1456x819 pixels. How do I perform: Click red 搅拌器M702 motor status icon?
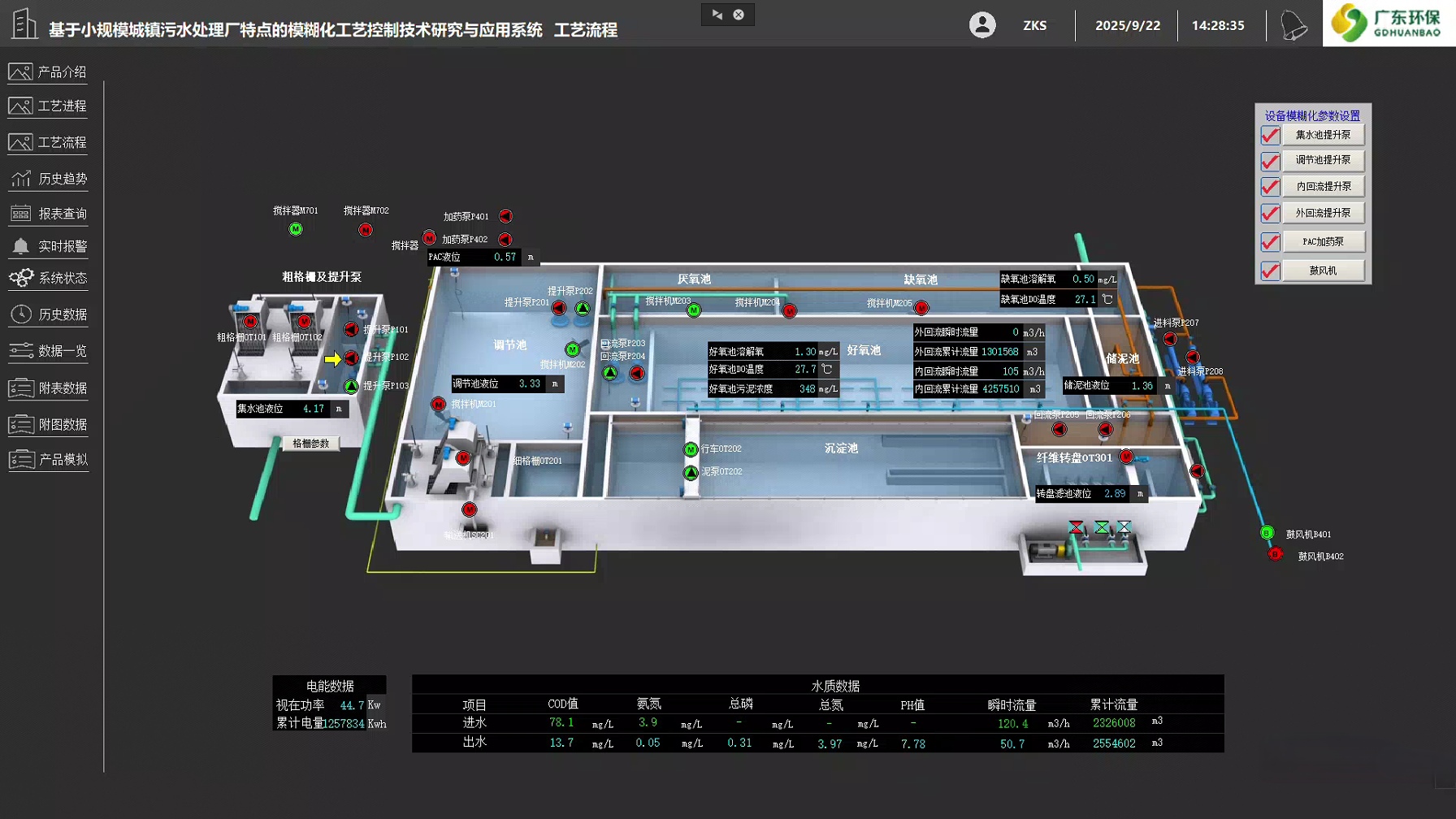[x=366, y=230]
